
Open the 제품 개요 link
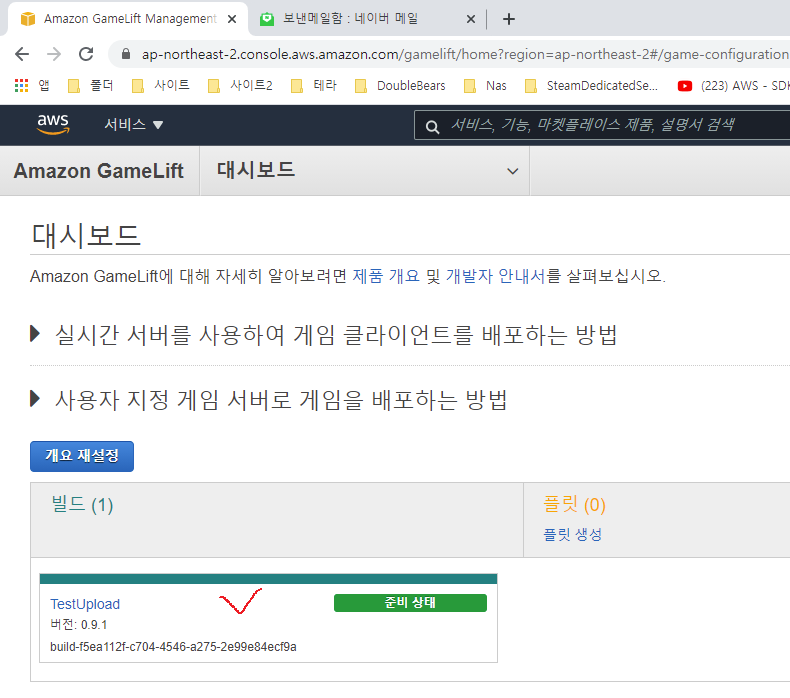coord(386,276)
